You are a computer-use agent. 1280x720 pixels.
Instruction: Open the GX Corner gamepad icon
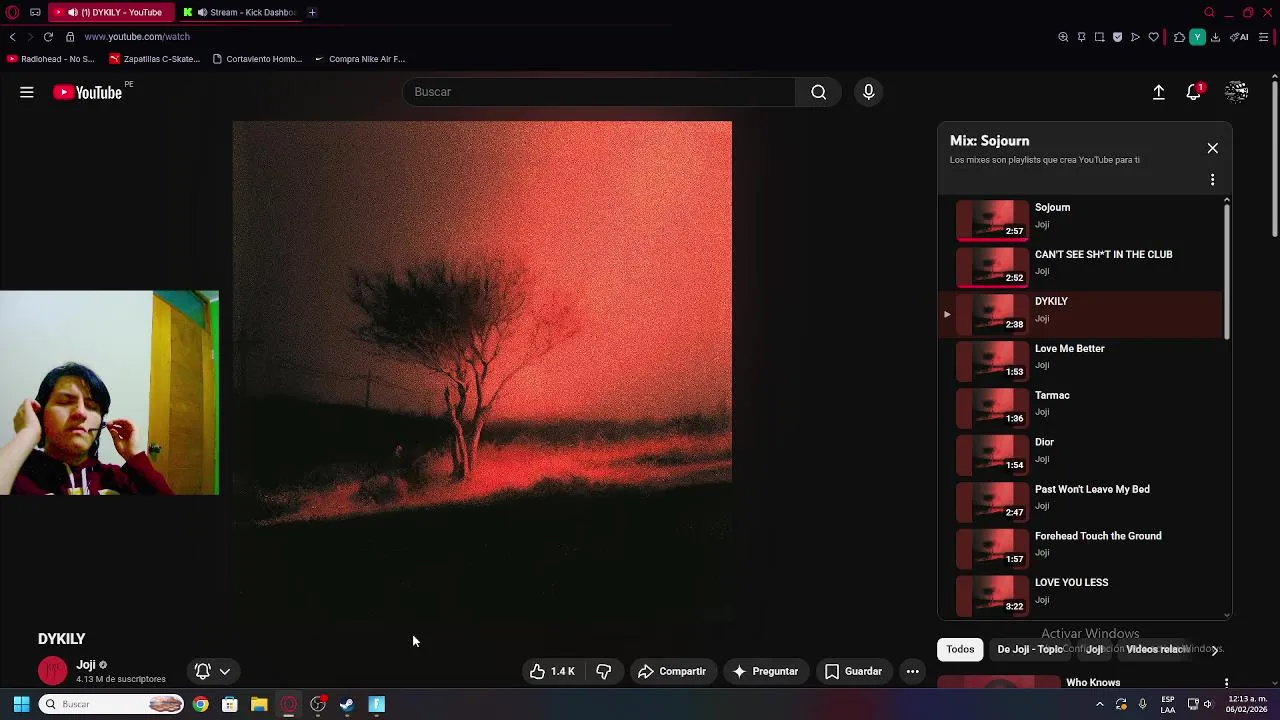[x=35, y=12]
